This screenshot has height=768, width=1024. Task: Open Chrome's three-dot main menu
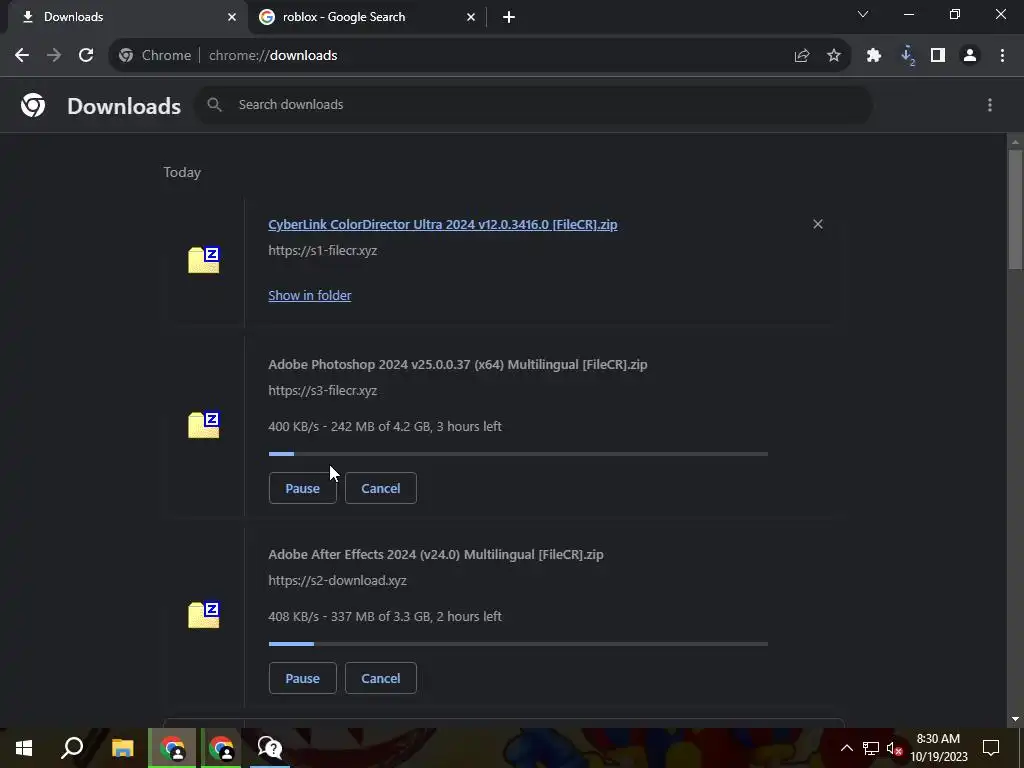[x=1002, y=56]
